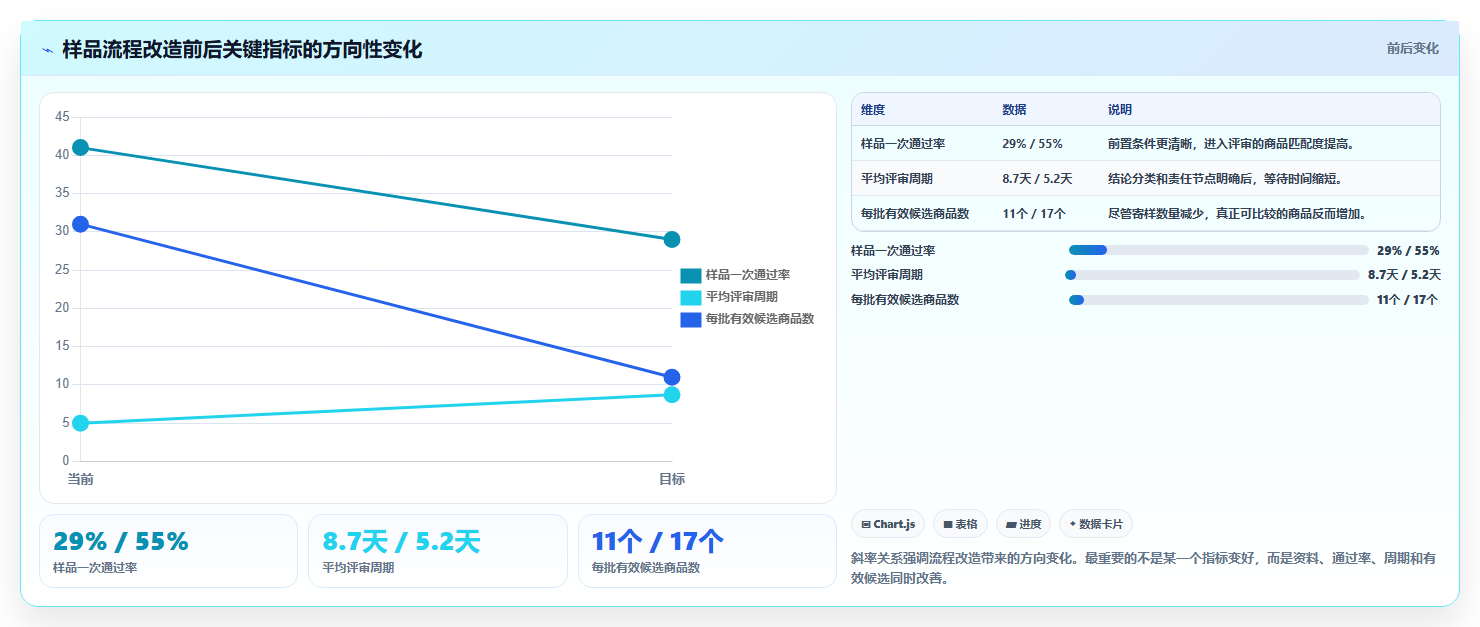Click the 目标 x-axis label
Viewport: 1480px width, 627px height.
pos(672,480)
